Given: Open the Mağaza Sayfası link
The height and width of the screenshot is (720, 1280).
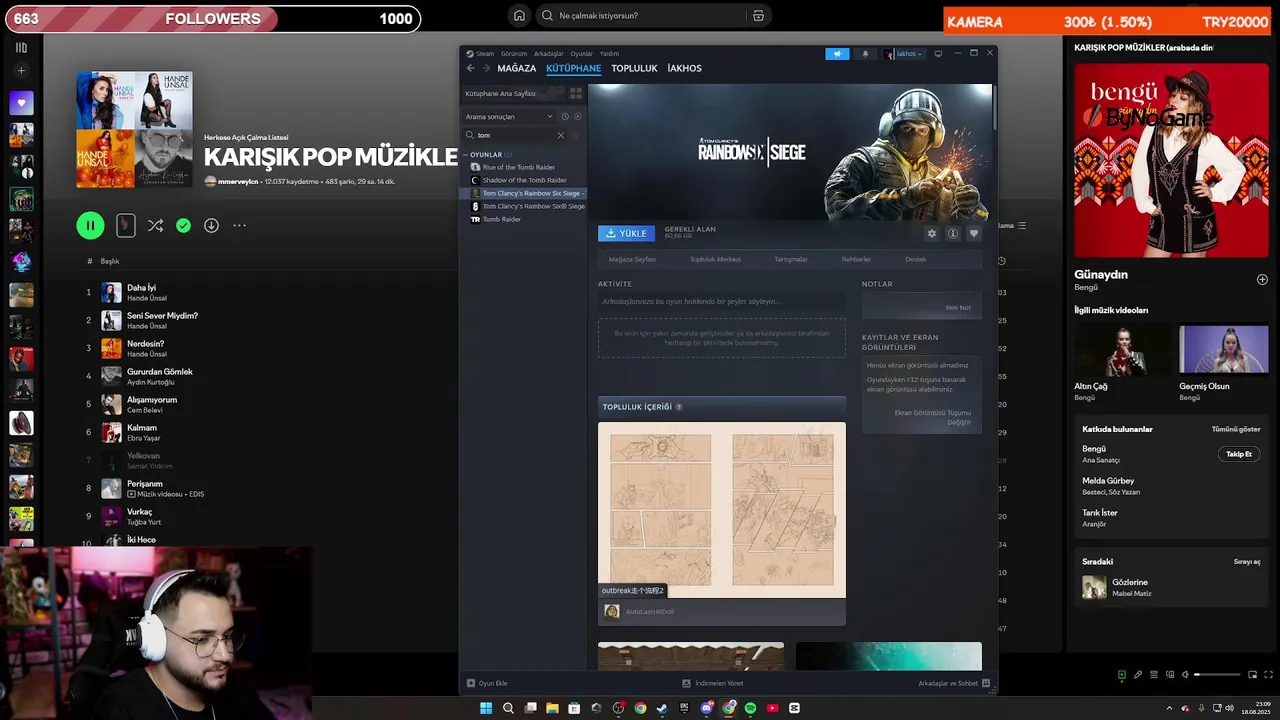Looking at the screenshot, I should [632, 259].
